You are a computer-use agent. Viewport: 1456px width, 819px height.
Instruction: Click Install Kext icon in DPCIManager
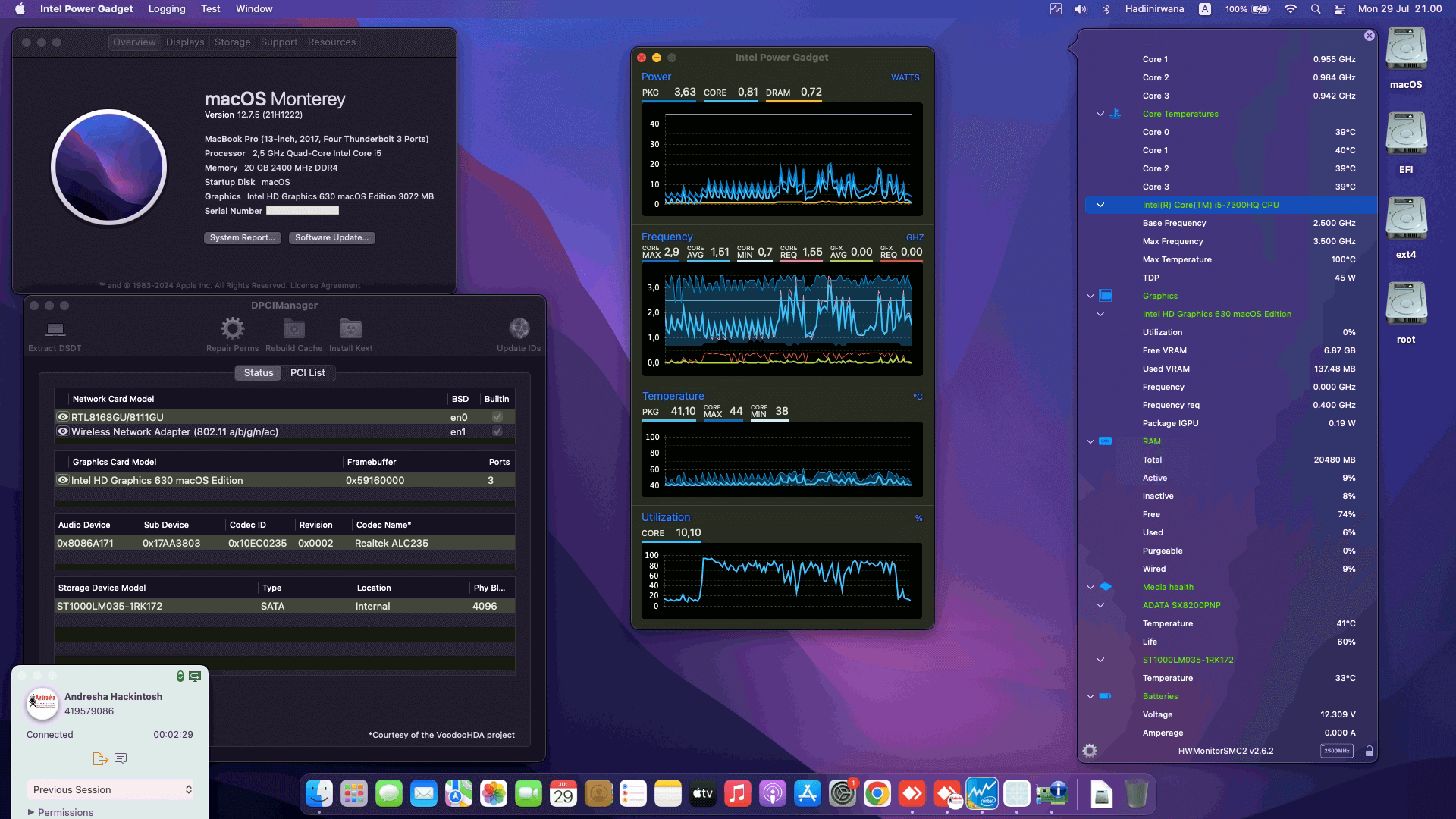pyautogui.click(x=350, y=328)
